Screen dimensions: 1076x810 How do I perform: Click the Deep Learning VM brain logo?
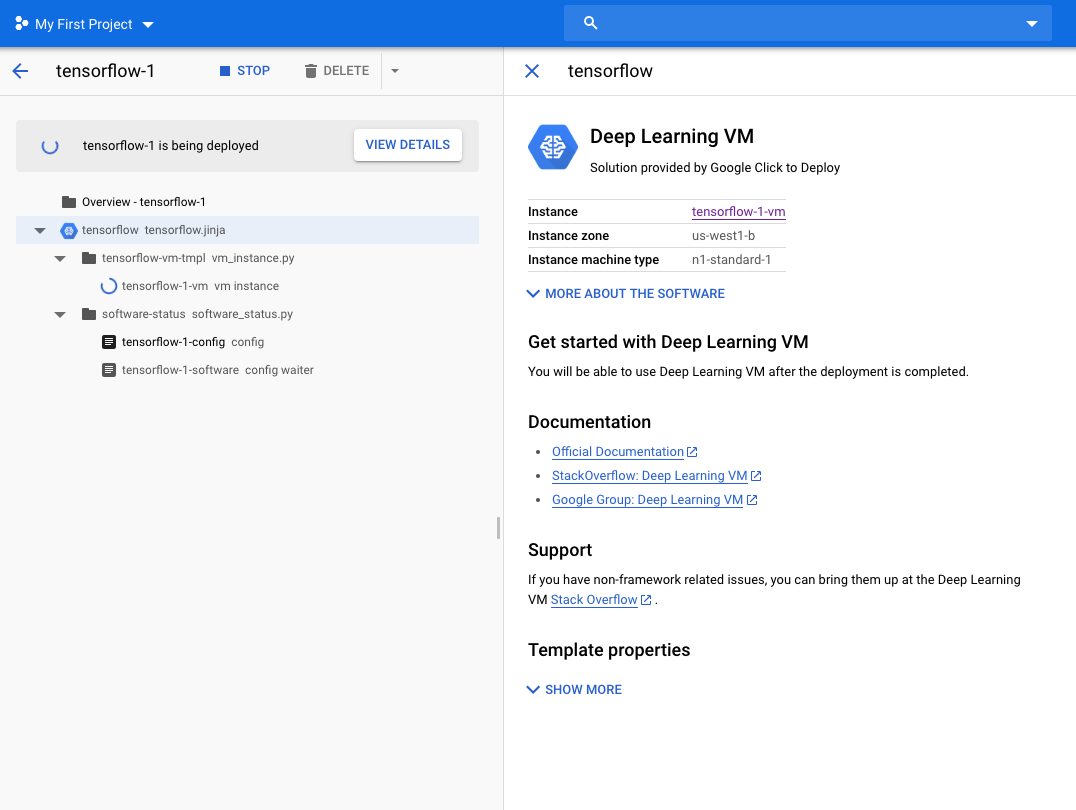point(552,147)
